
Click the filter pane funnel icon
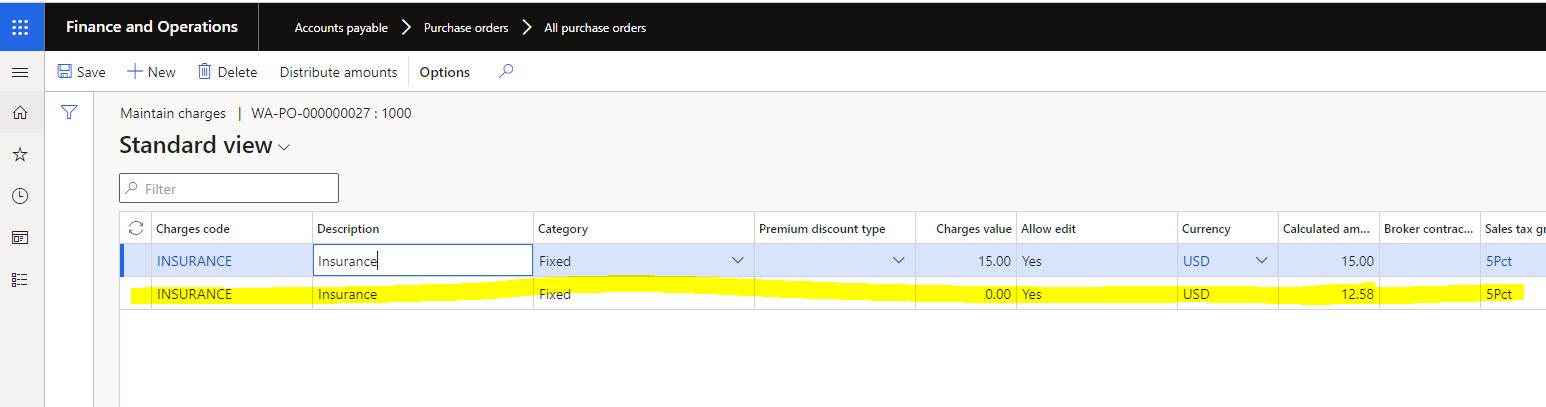[x=69, y=113]
